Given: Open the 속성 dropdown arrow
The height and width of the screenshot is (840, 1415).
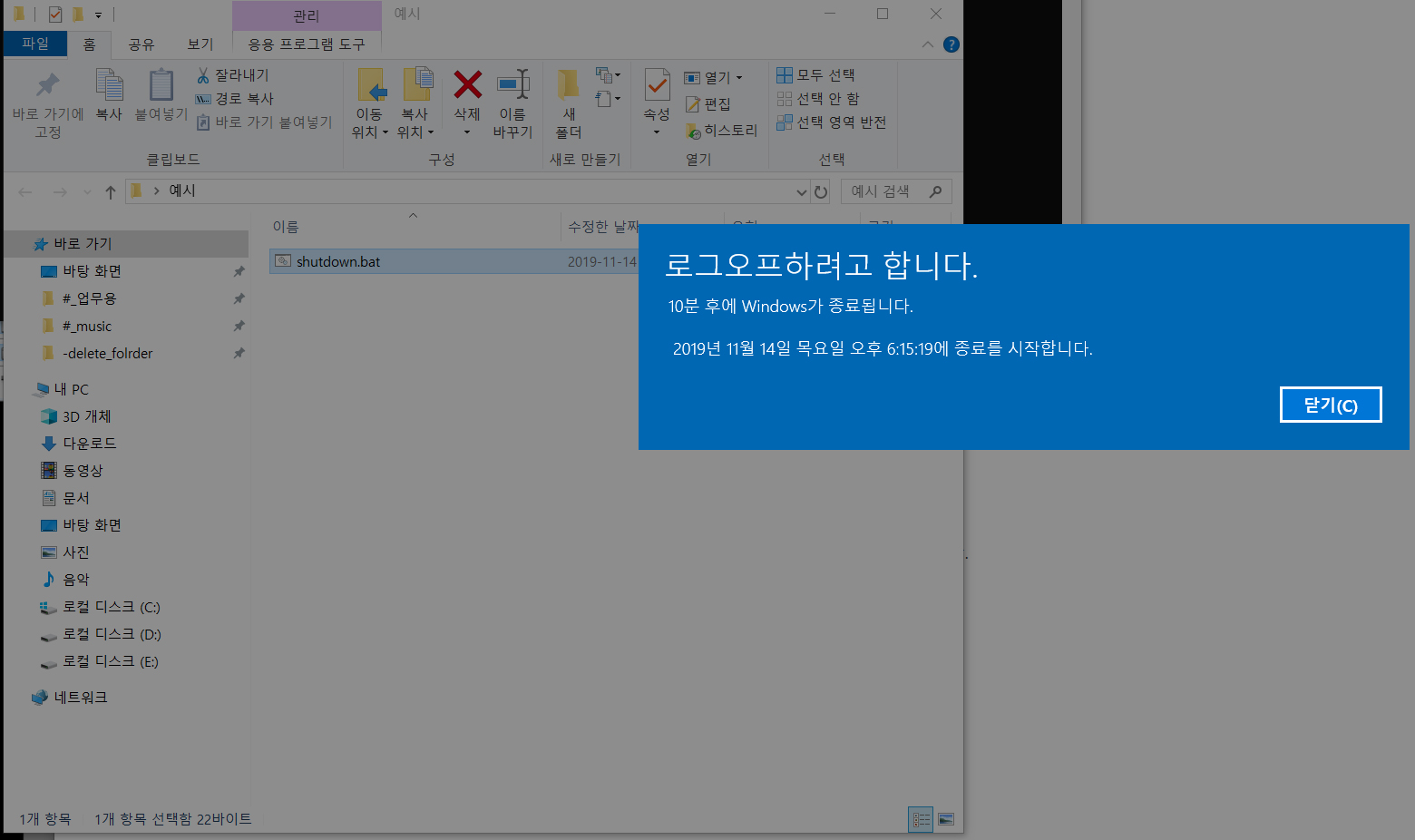Looking at the screenshot, I should point(657,132).
